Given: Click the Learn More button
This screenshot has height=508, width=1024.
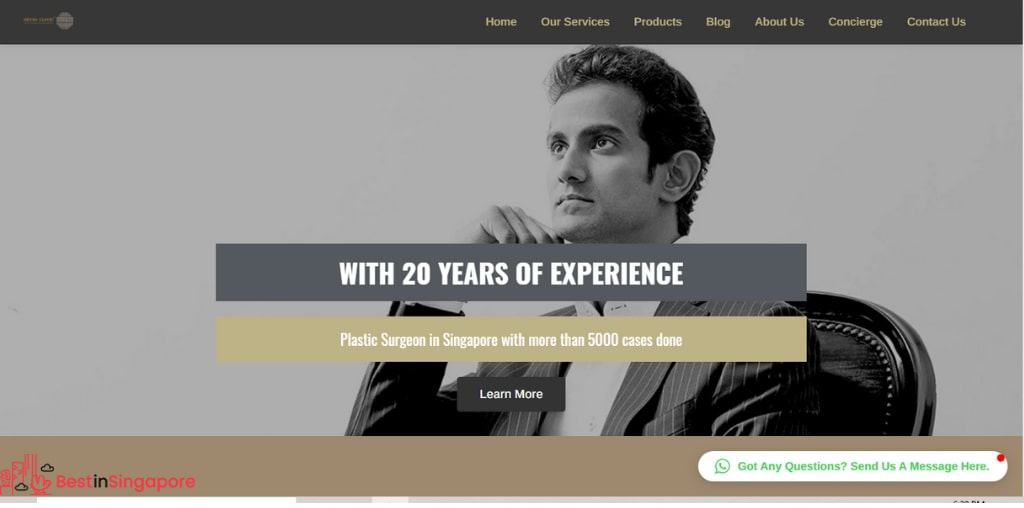Looking at the screenshot, I should (x=511, y=394).
